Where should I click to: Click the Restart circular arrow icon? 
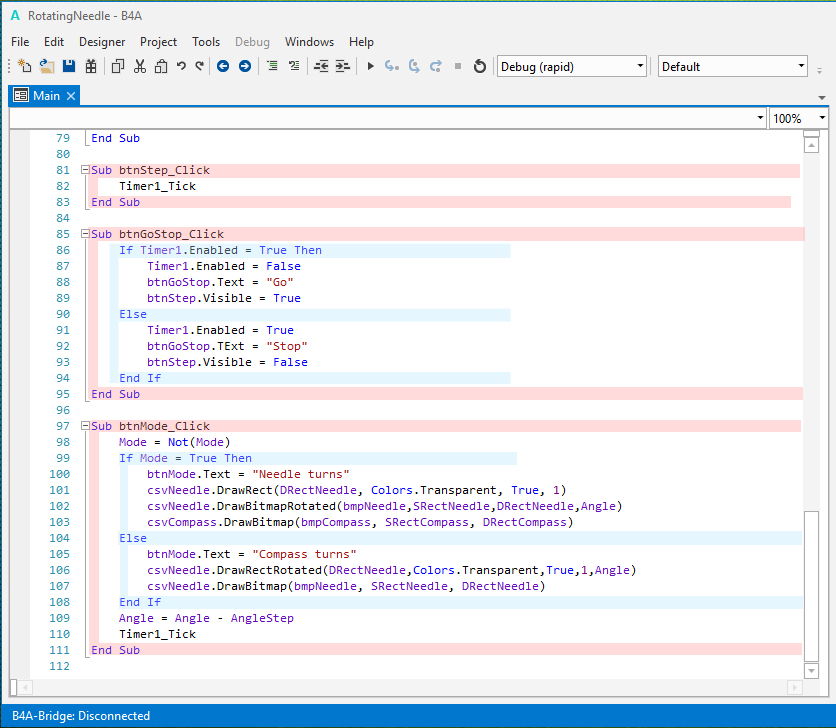click(479, 66)
